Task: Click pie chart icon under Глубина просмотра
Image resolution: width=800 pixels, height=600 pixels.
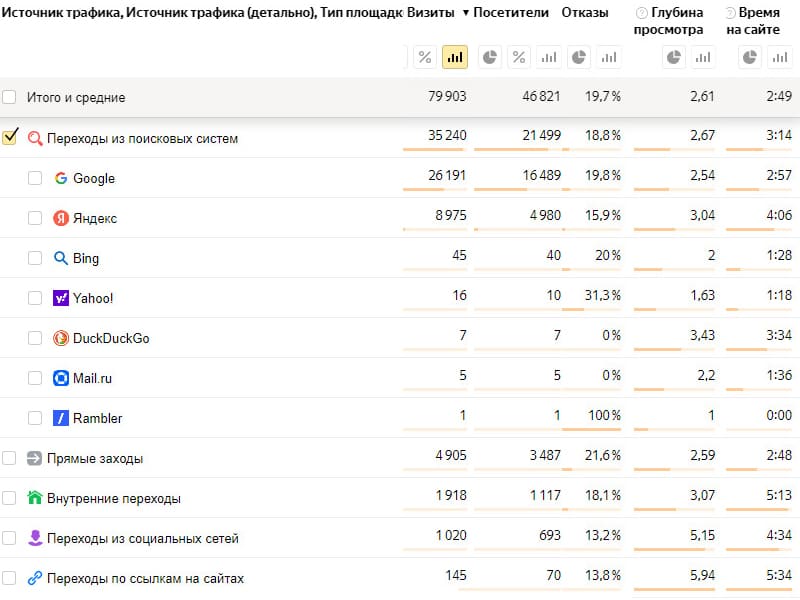Action: click(673, 57)
